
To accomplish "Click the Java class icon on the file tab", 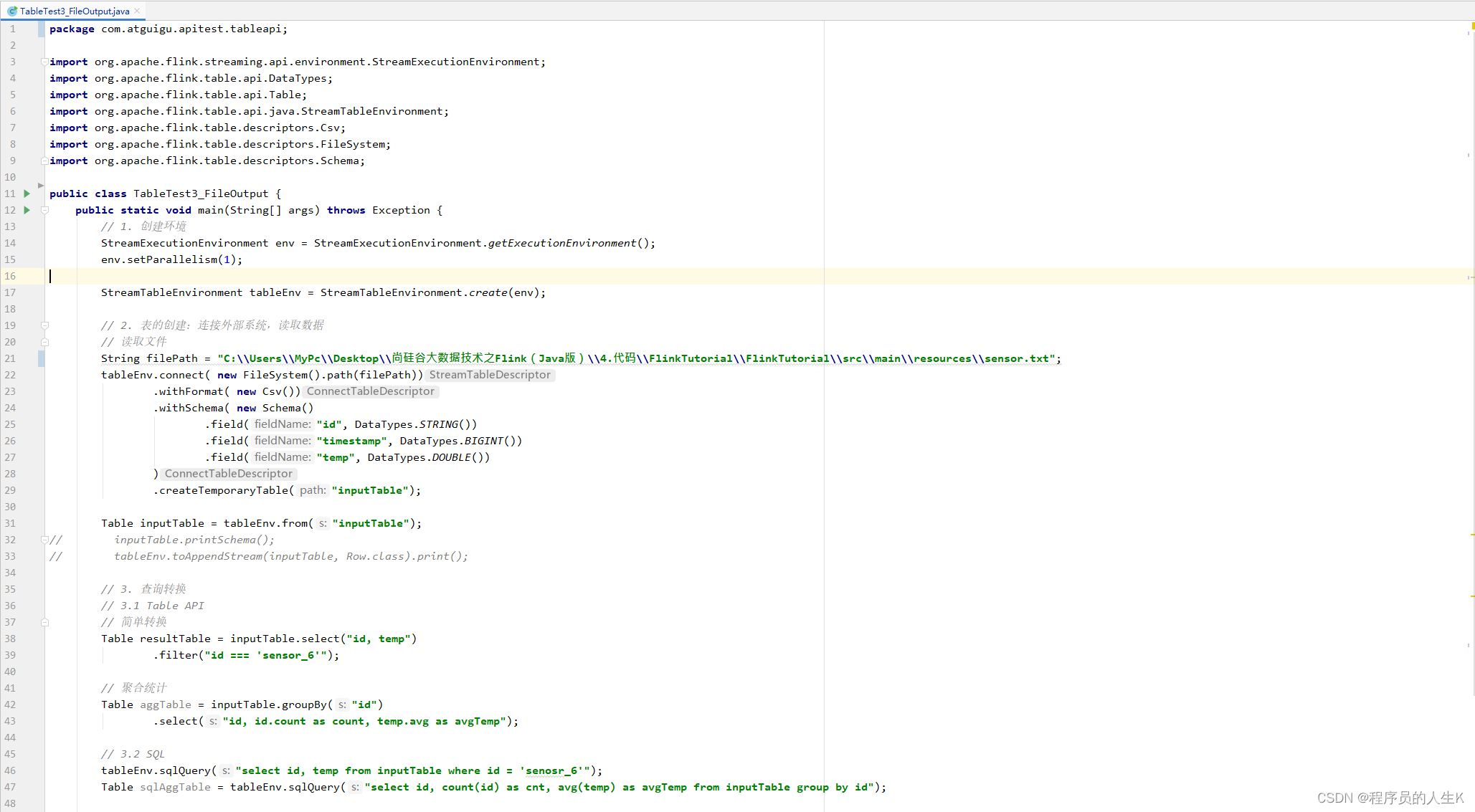I will point(12,11).
